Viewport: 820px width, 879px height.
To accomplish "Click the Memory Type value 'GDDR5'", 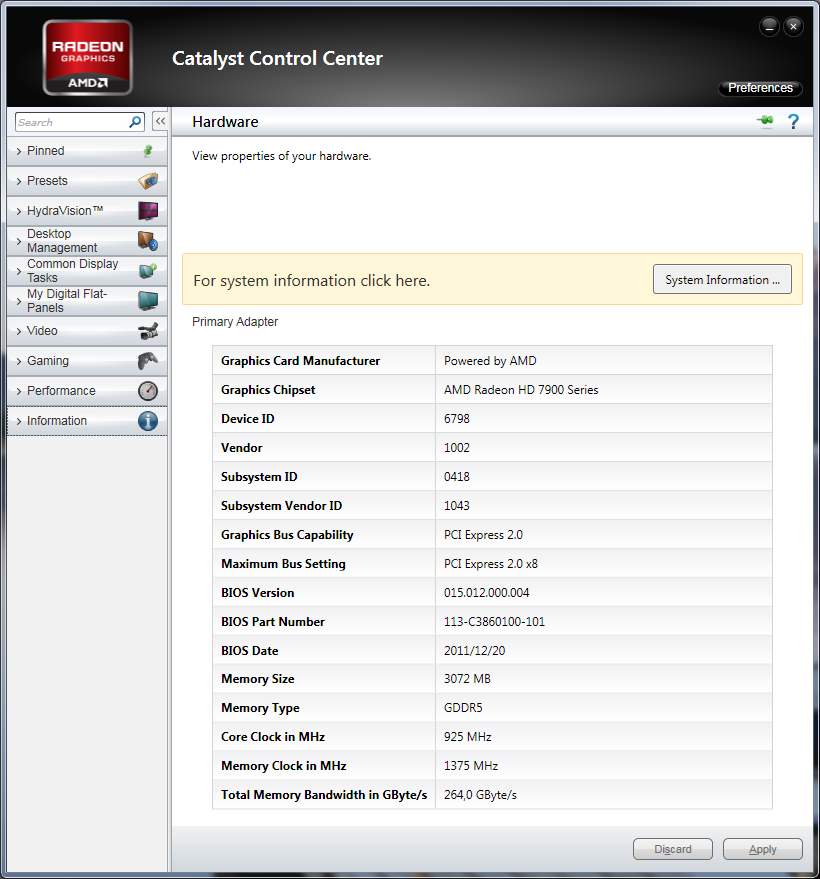I will point(463,707).
